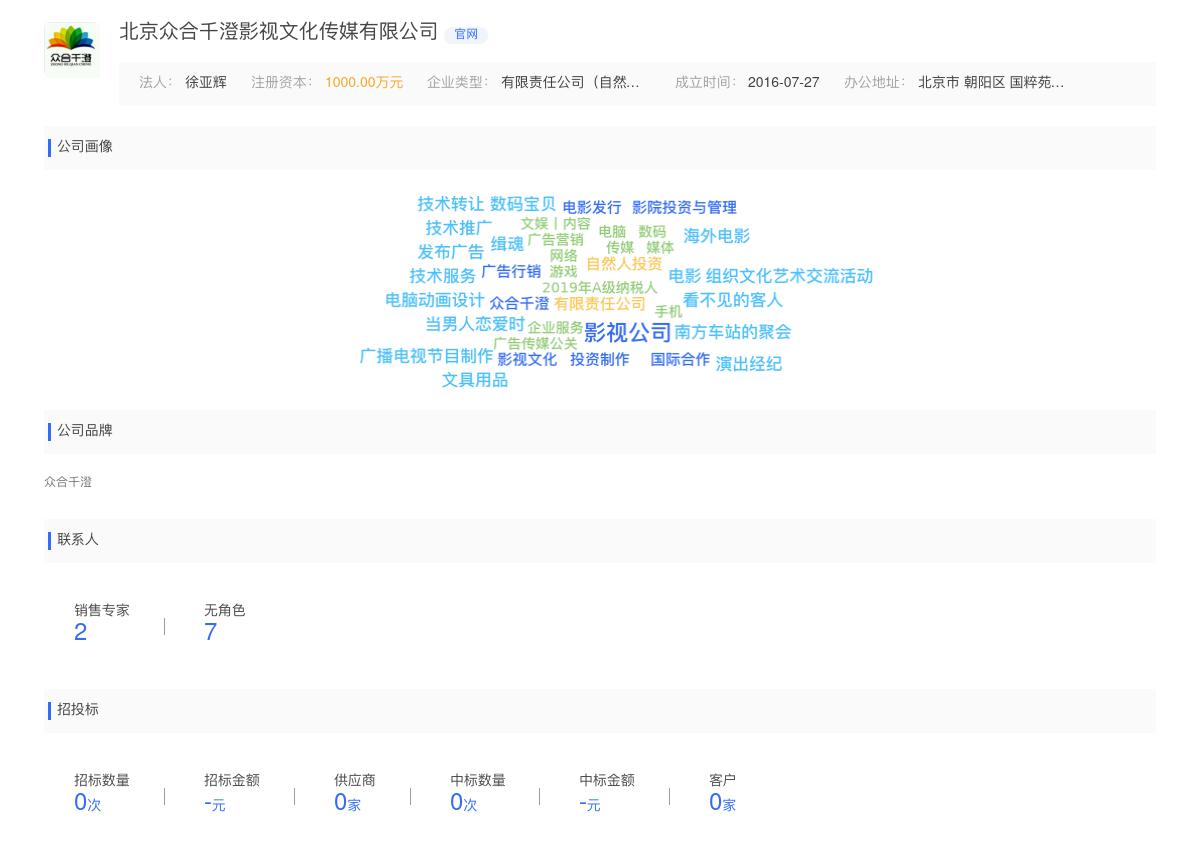1200x861 pixels.
Task: Click the 媒体 word cloud tag
Action: point(660,248)
